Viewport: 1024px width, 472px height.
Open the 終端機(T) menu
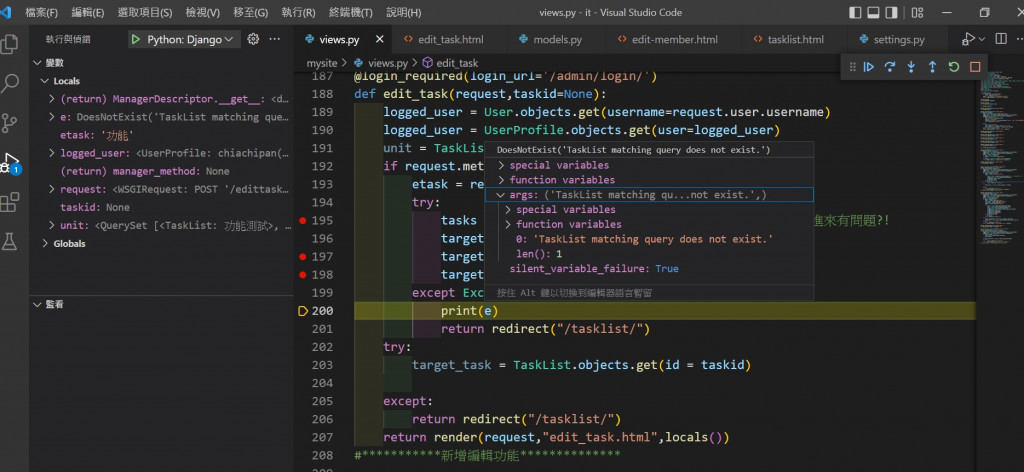click(x=351, y=13)
